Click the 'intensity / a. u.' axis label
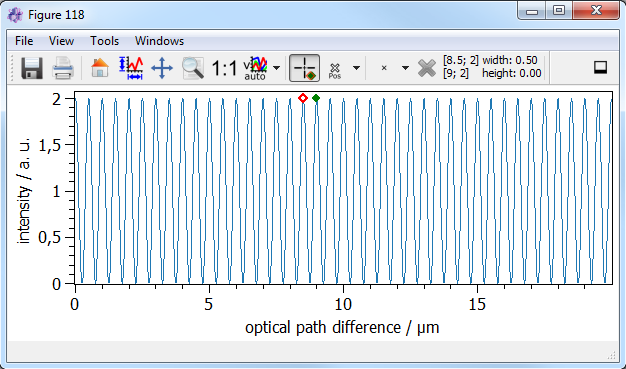This screenshot has width=626, height=369. click(24, 190)
